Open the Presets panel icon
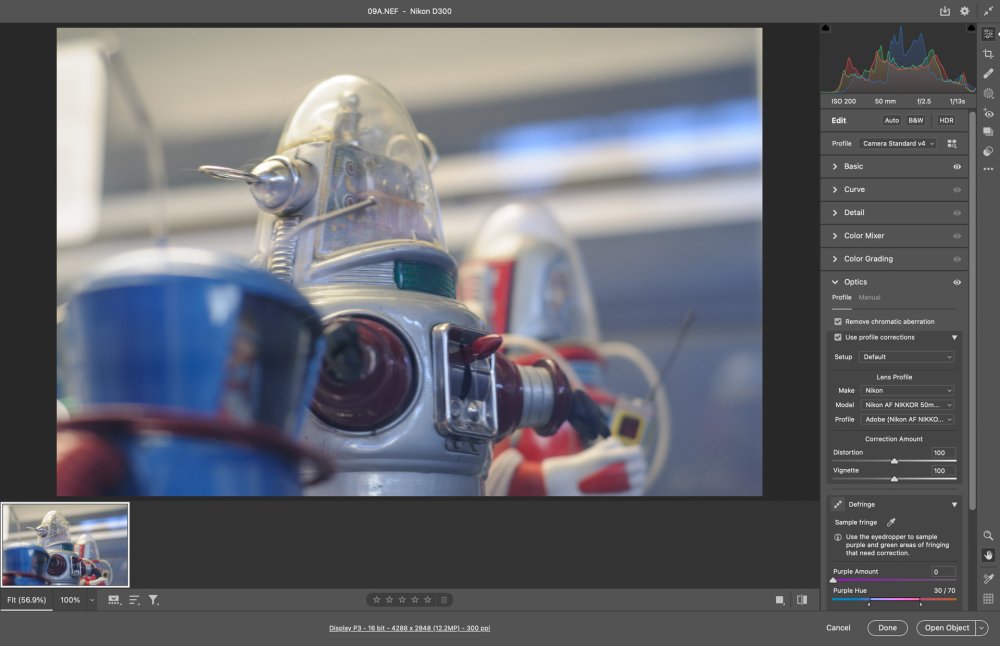The width and height of the screenshot is (1000, 646). [988, 151]
